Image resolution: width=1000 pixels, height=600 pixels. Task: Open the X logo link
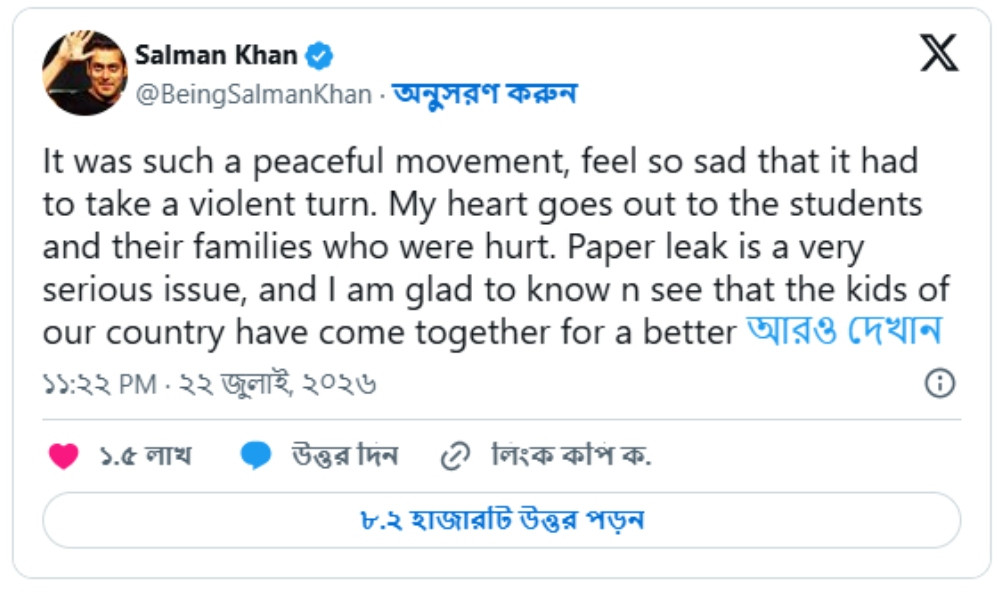[939, 52]
